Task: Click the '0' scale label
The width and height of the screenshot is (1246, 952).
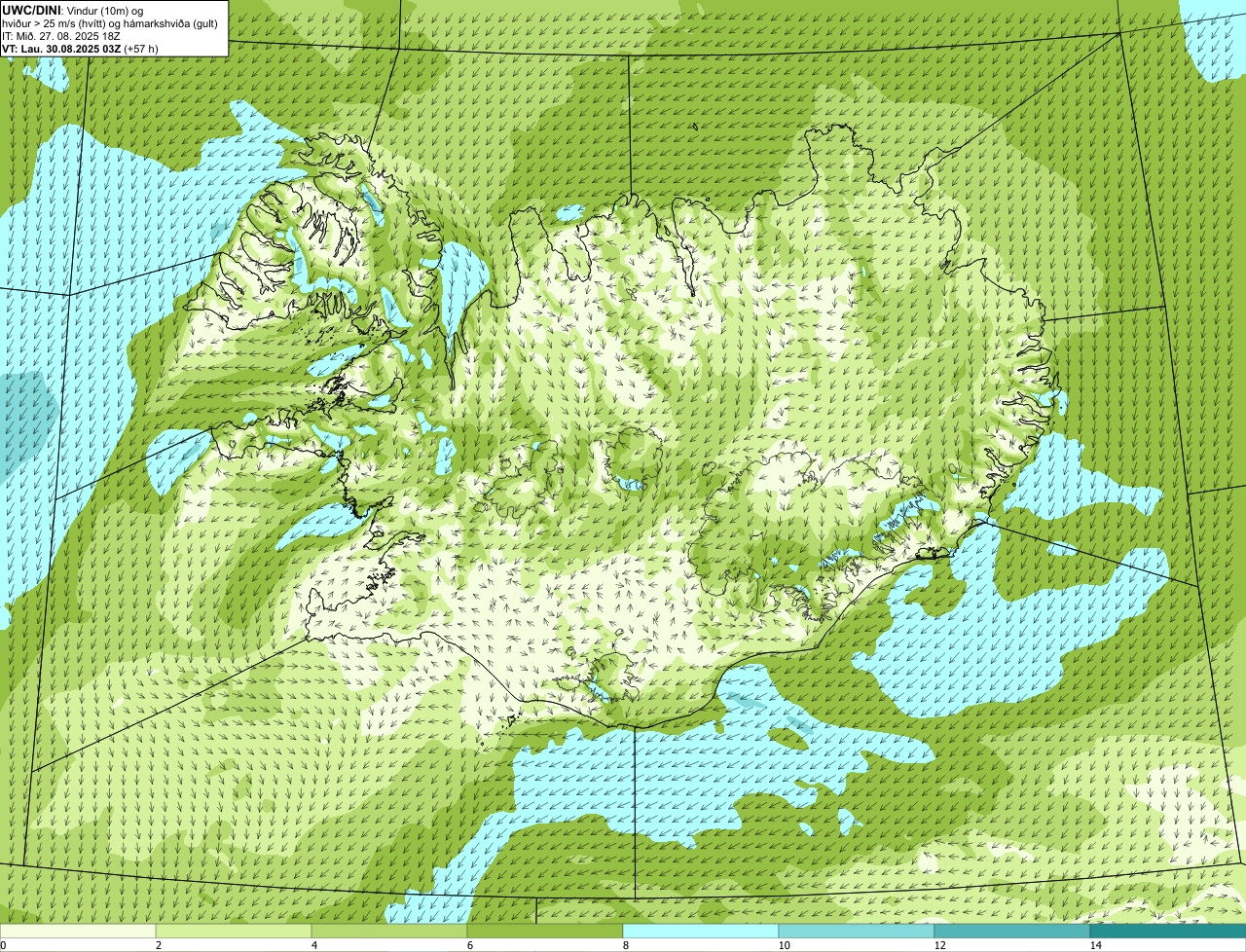Action: click(x=3, y=945)
